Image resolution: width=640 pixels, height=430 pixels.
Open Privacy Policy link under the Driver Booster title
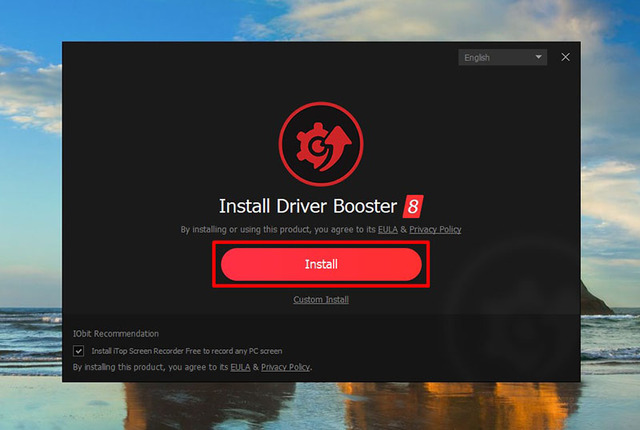(435, 229)
